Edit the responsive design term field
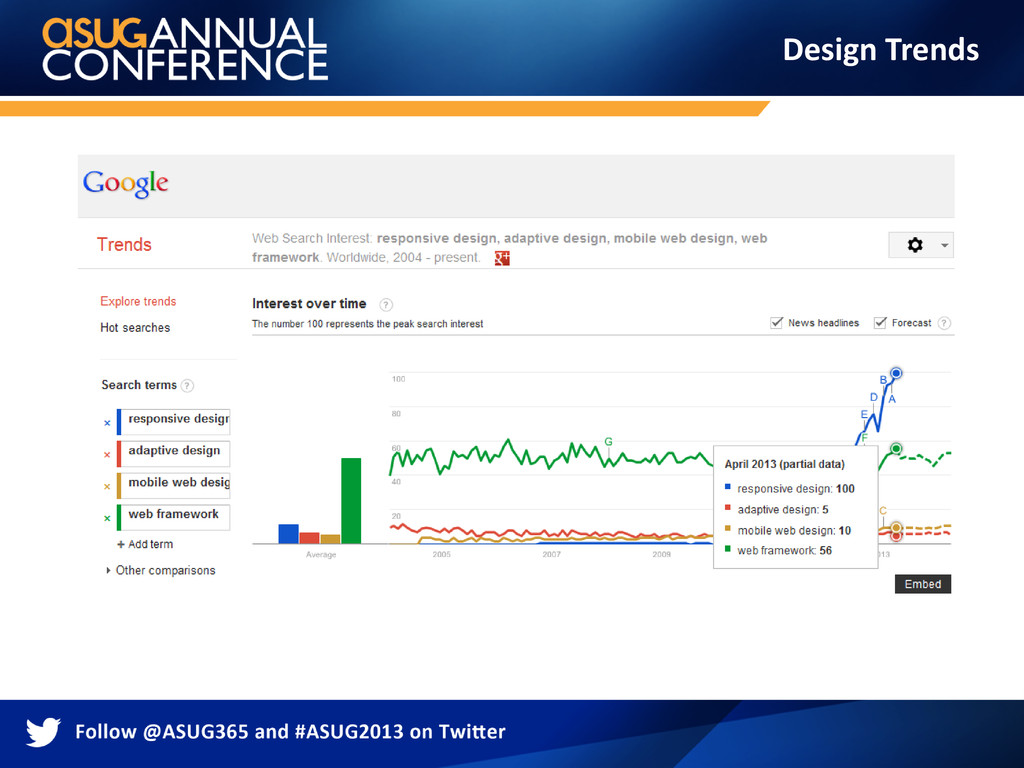 point(174,421)
